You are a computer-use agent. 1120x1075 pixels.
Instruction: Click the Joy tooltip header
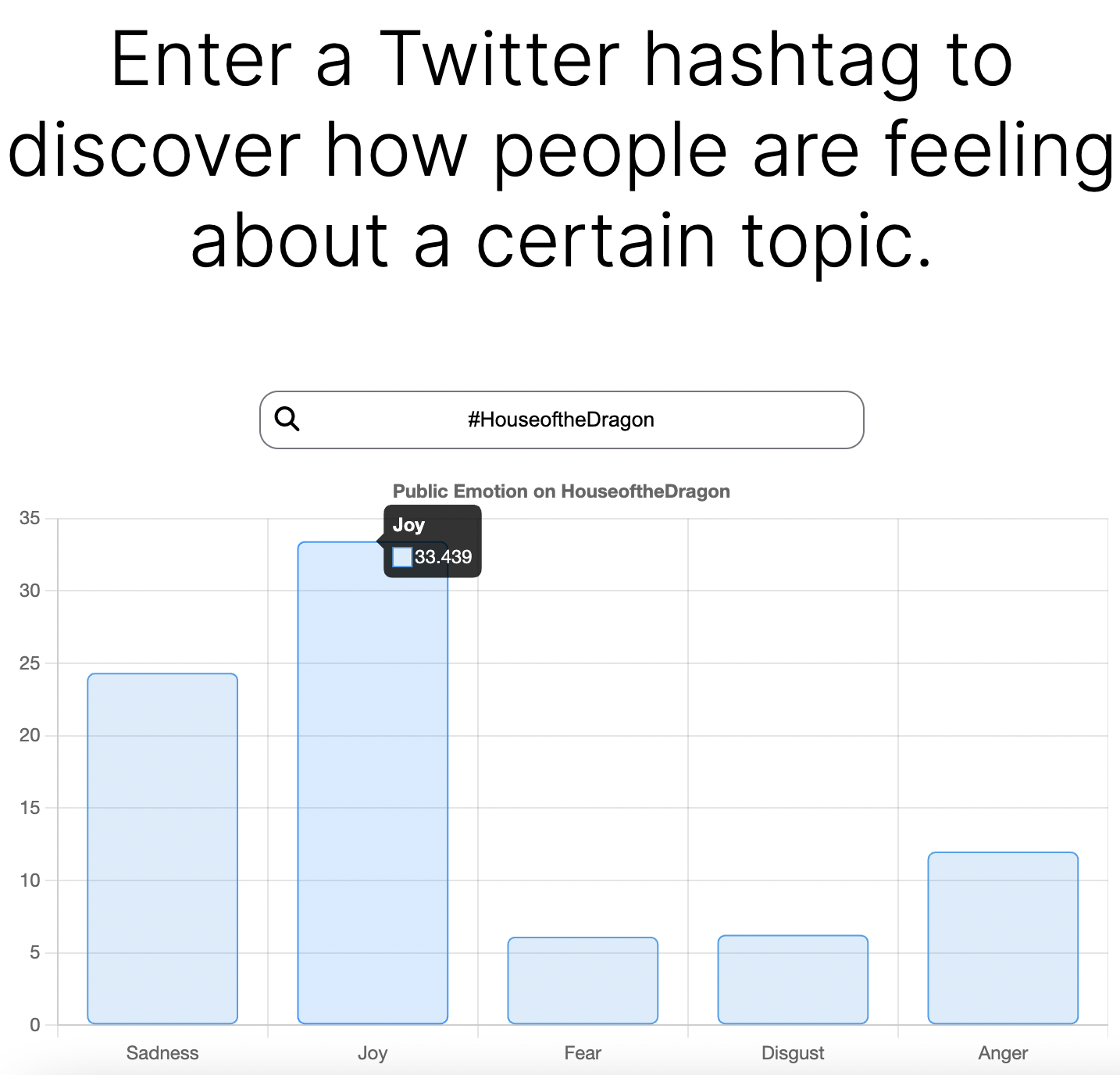pos(410,525)
